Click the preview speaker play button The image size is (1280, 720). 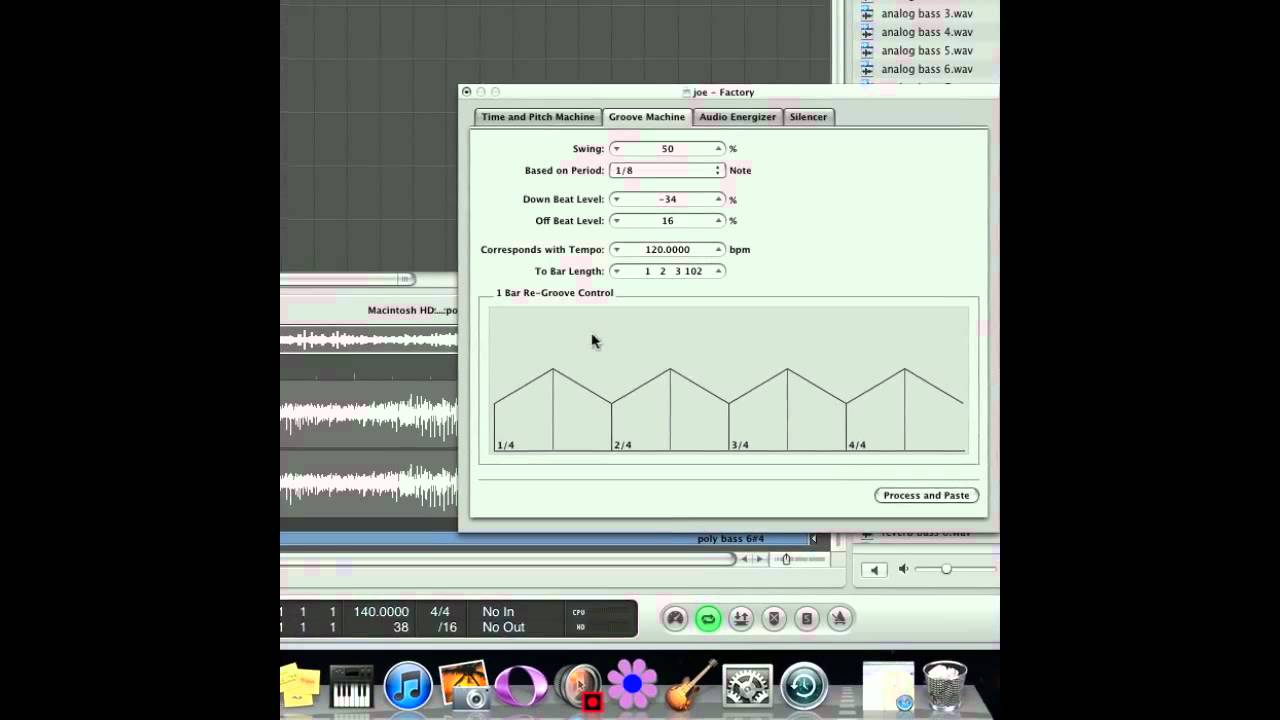coord(874,570)
